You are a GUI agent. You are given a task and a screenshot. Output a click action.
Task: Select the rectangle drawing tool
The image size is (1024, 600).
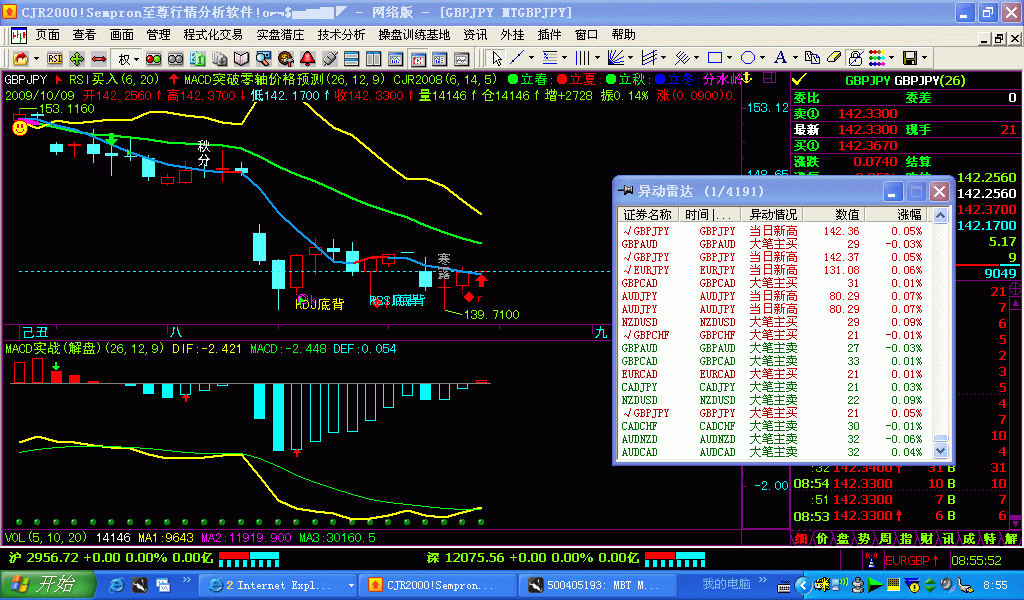click(715, 58)
